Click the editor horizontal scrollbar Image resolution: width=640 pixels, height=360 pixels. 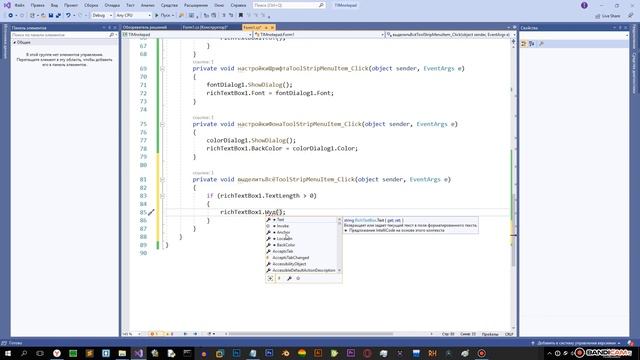(310, 334)
